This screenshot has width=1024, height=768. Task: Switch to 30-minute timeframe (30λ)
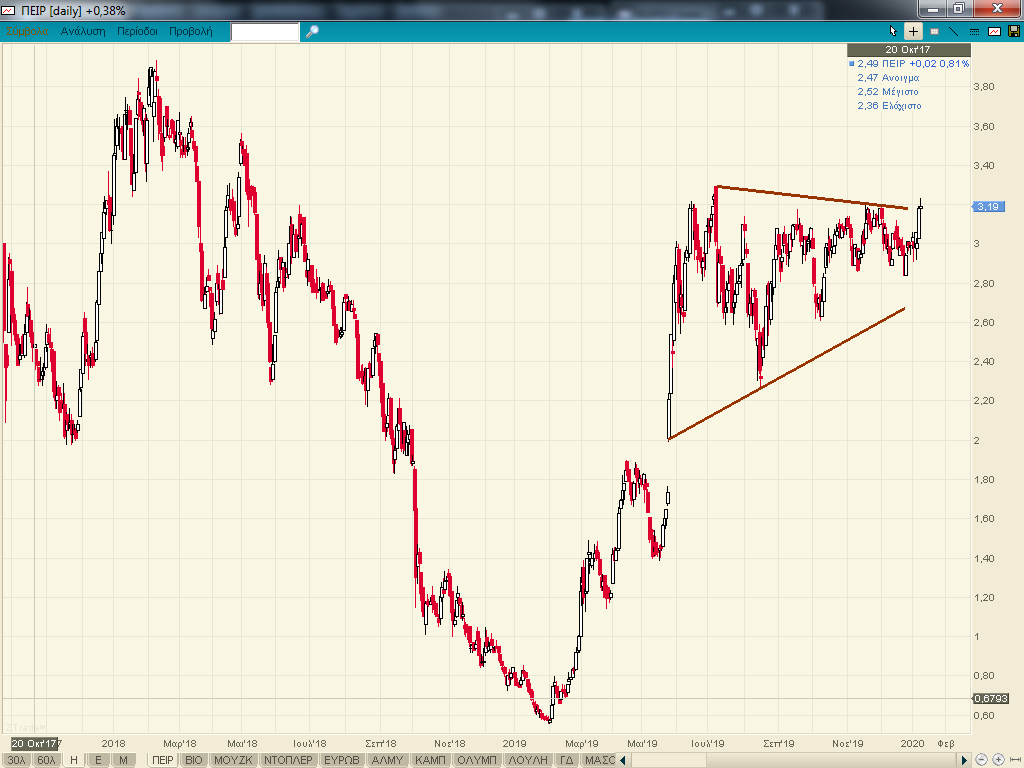(17, 760)
